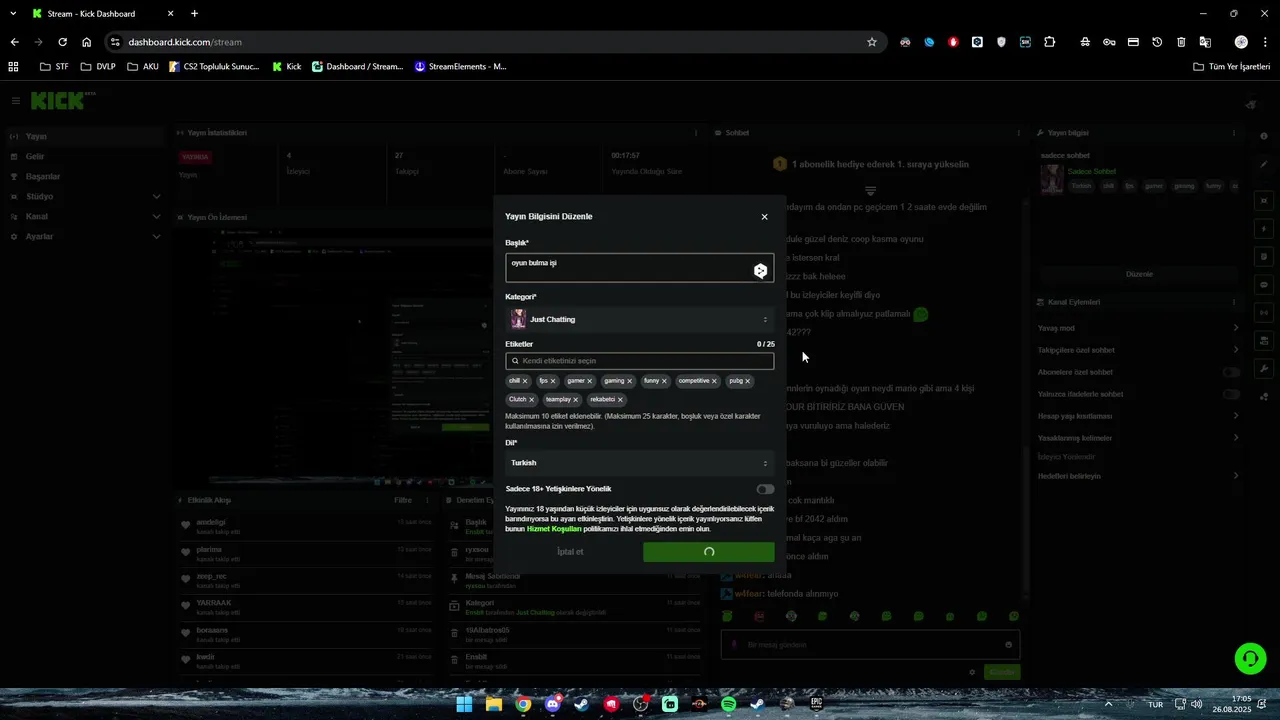Toggle Abonelere özel sohbet switch

(x=1232, y=372)
